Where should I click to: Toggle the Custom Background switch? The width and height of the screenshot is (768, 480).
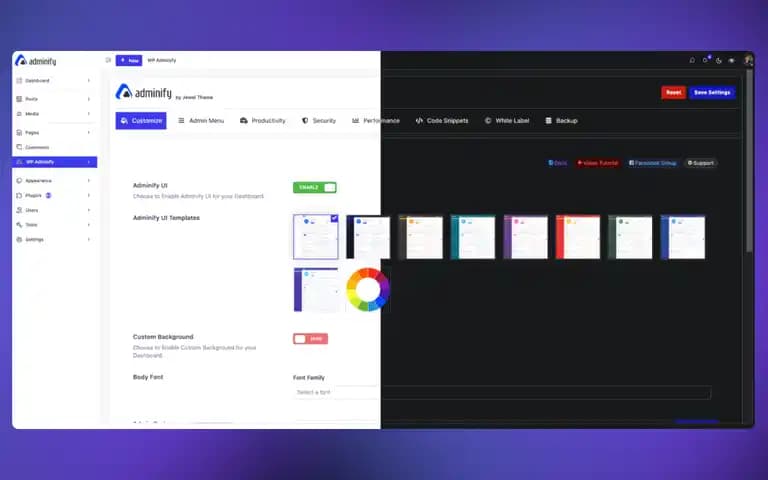[310, 339]
